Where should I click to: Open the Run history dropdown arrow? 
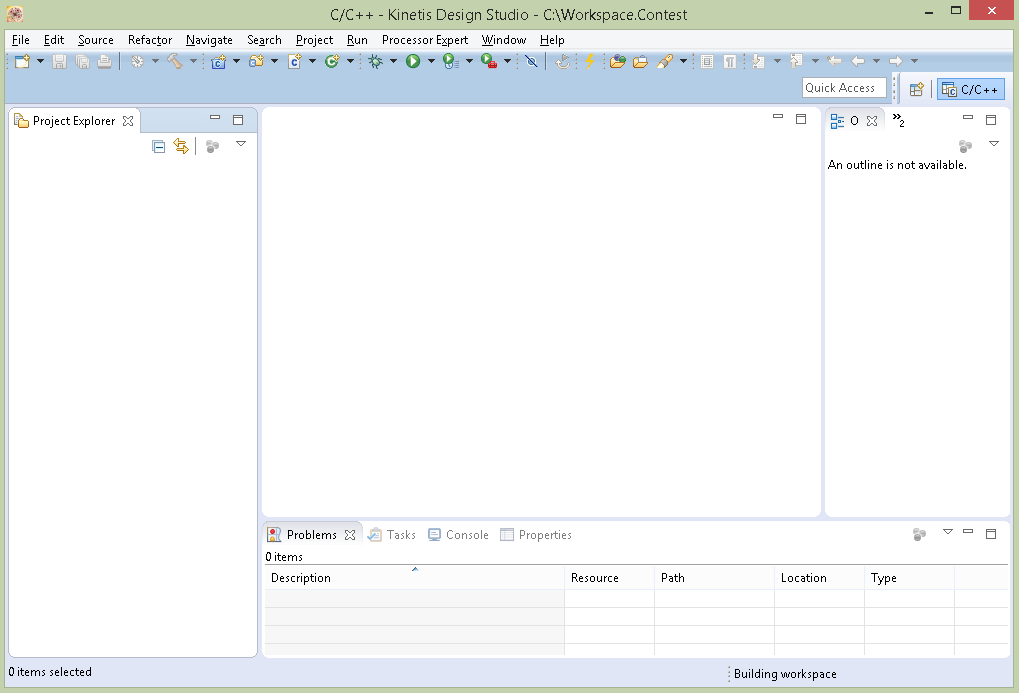[430, 61]
